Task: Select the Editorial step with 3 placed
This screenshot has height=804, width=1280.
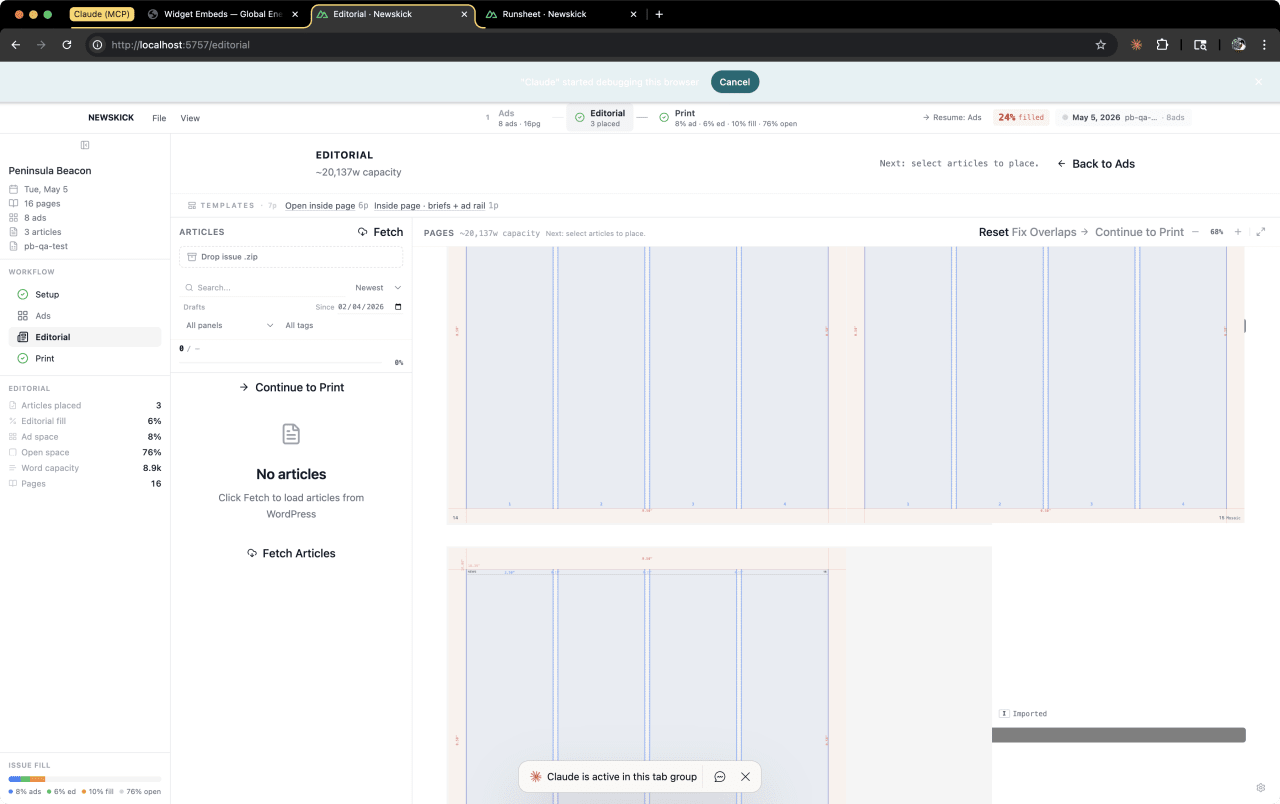Action: [x=600, y=118]
